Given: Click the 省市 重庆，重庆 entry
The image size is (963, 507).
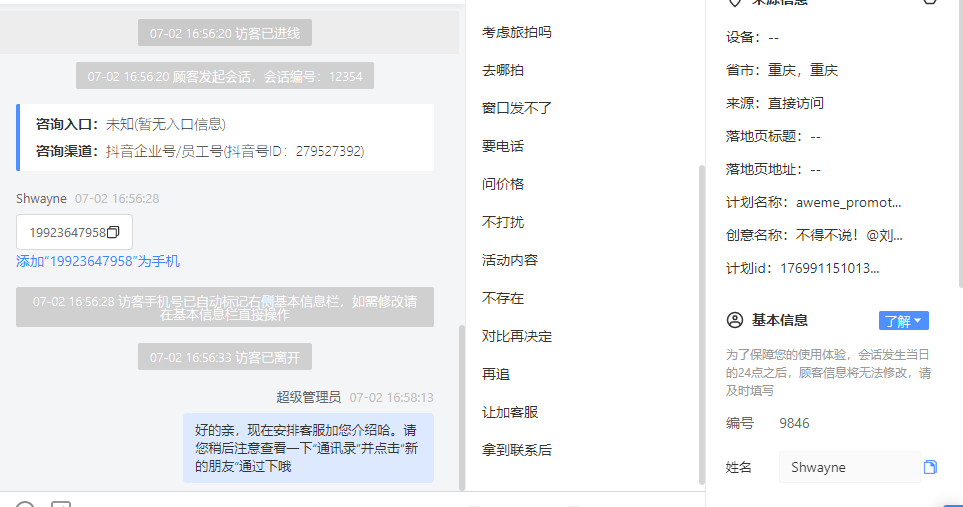Looking at the screenshot, I should (x=781, y=70).
